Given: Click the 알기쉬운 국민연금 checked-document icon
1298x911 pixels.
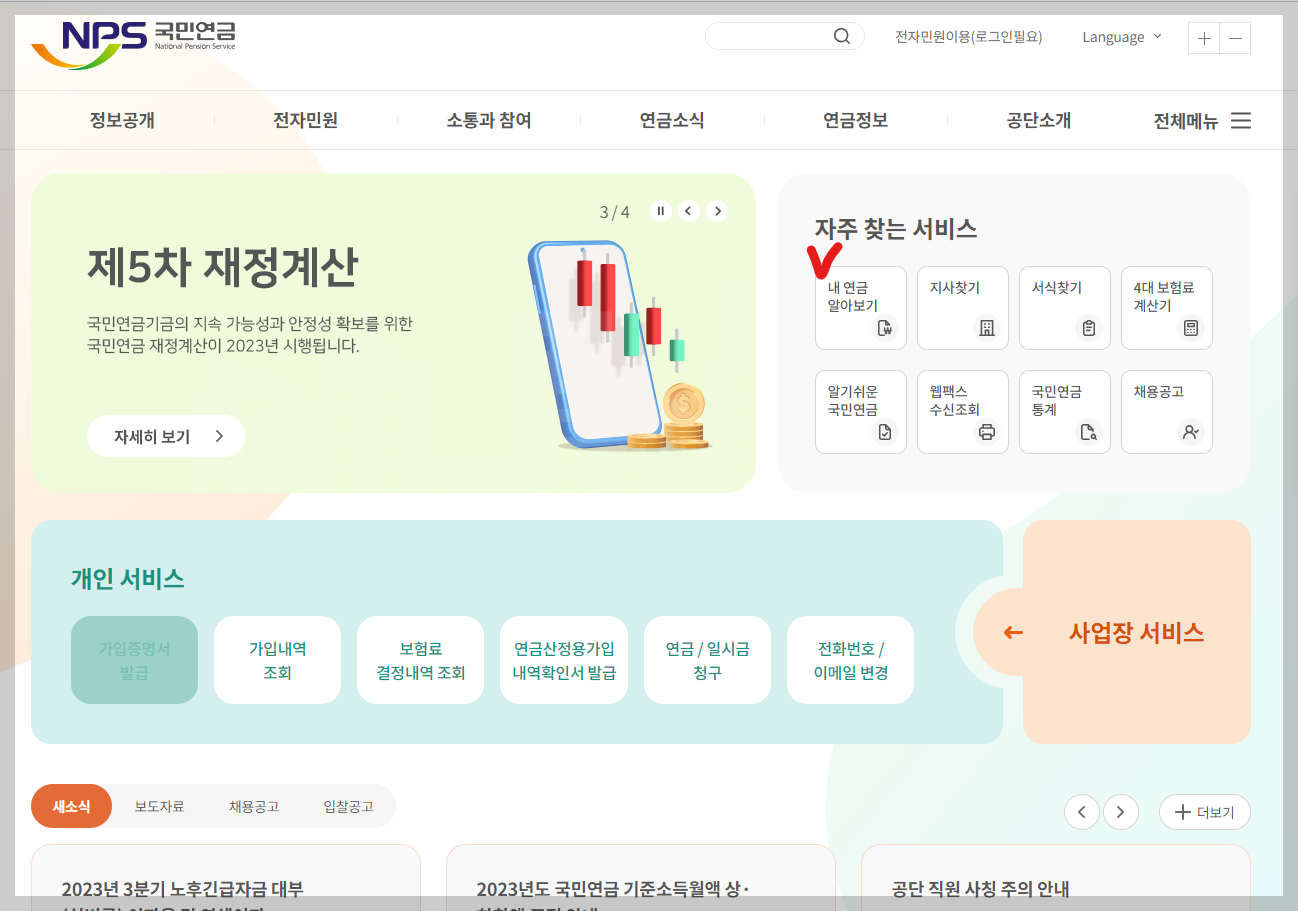Looking at the screenshot, I should click(x=884, y=432).
